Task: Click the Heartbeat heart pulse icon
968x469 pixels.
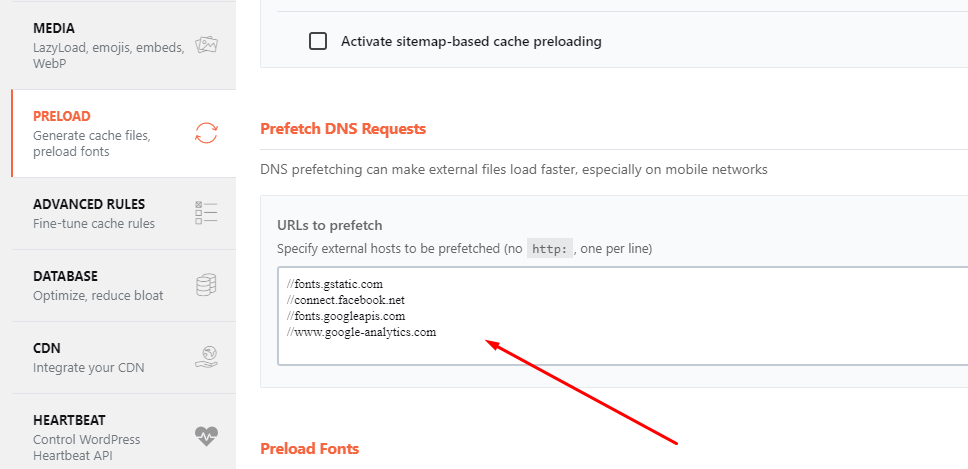Action: point(206,436)
